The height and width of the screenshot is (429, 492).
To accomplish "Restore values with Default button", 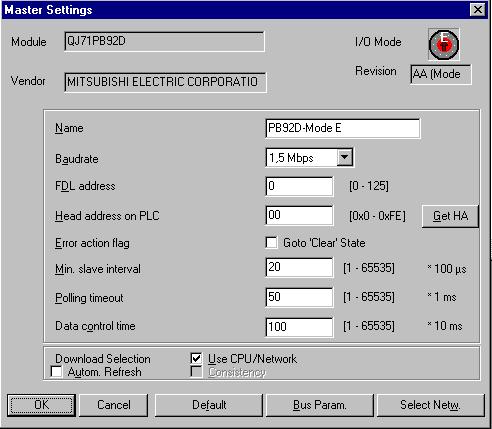I will pyautogui.click(x=209, y=405).
